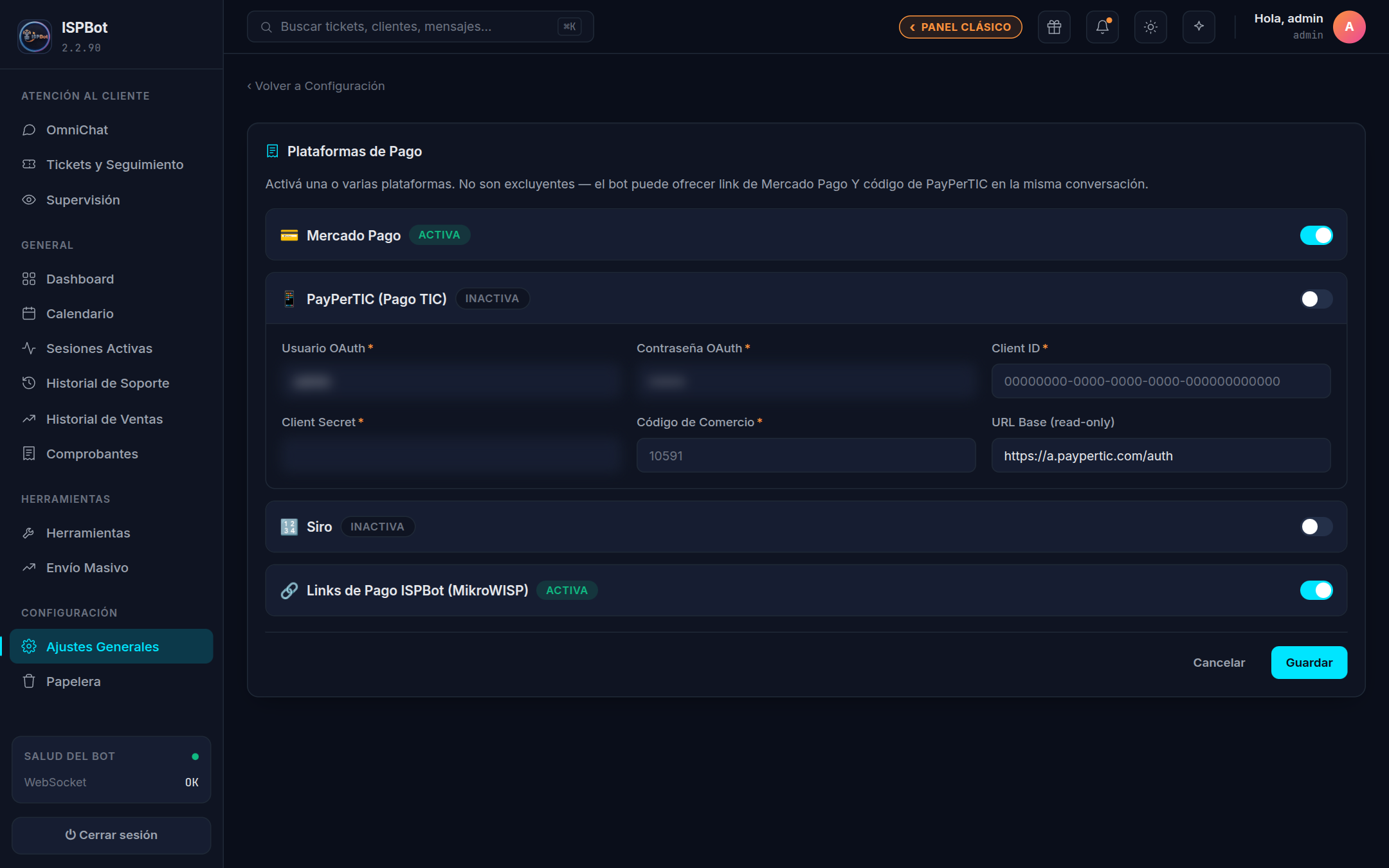Click the Código de Comercio field
Viewport: 1389px width, 868px height.
click(x=806, y=455)
